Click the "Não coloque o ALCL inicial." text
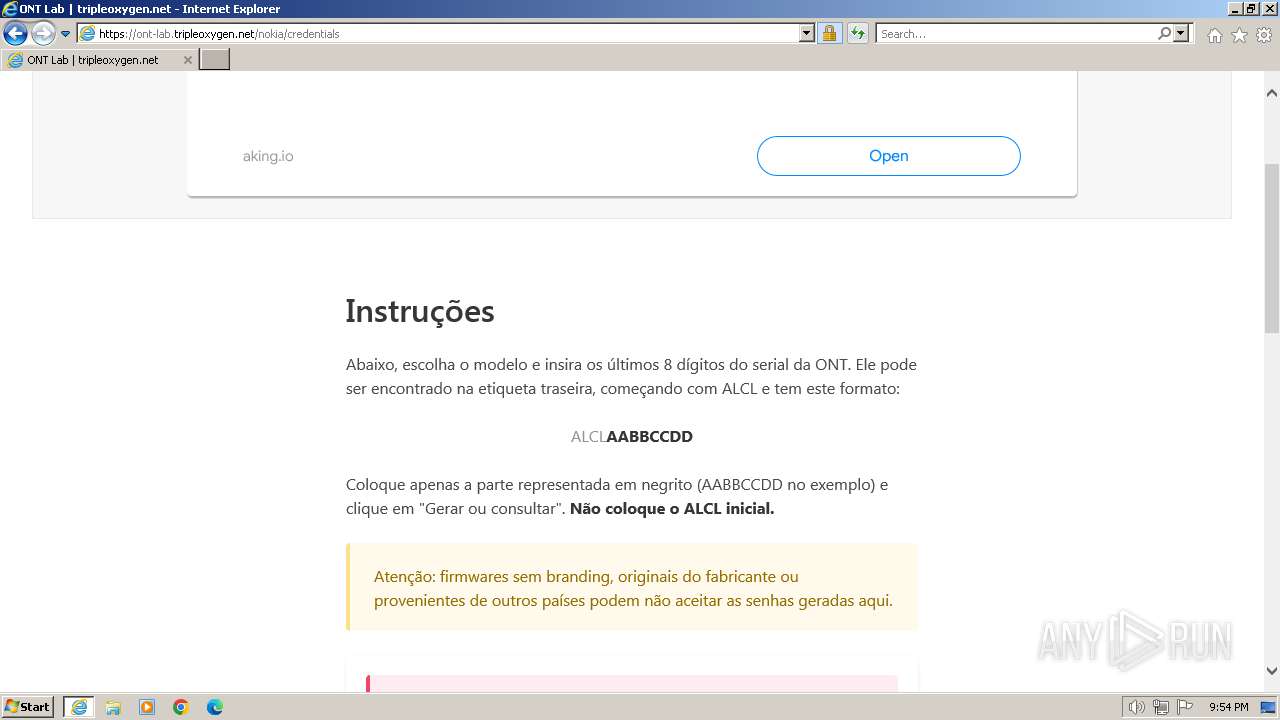This screenshot has width=1280, height=720. [x=672, y=509]
